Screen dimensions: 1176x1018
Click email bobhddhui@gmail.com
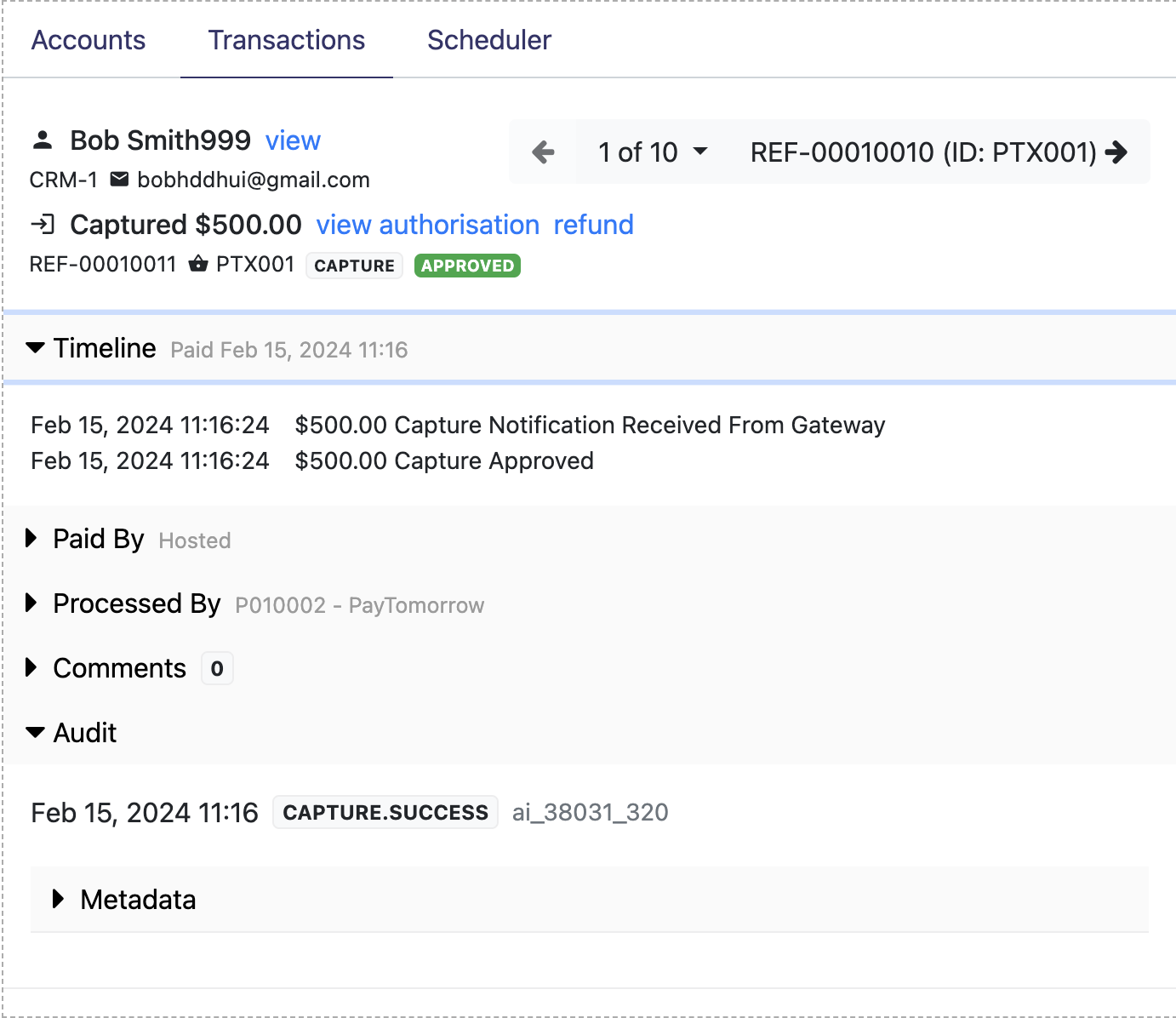(x=254, y=180)
